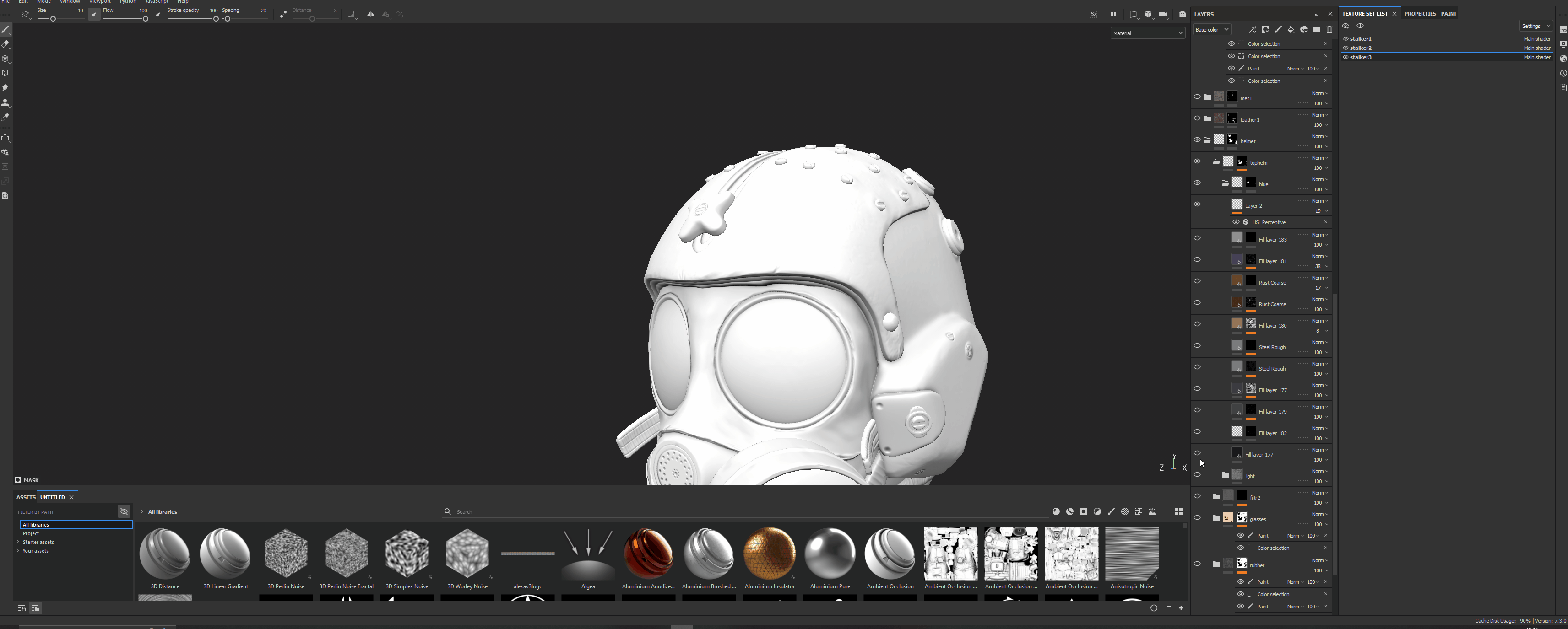Screen dimensions: 1568x629
Task: Select the Polygon Fill tool
Action: pyautogui.click(x=5, y=73)
